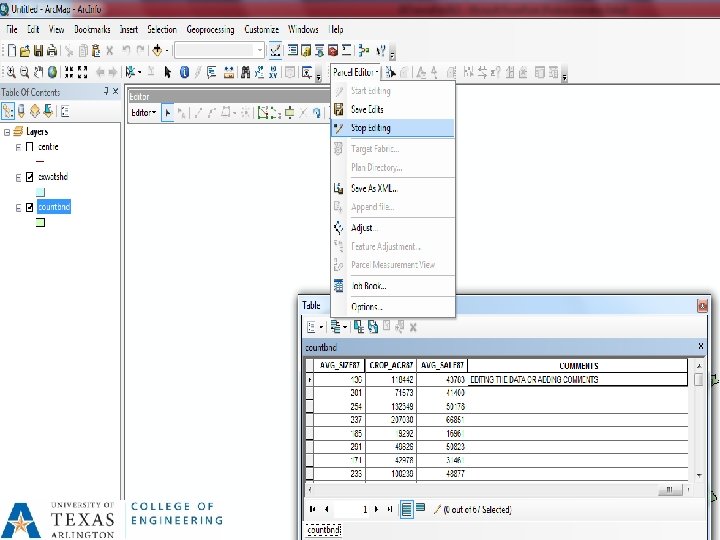Choose Job Book menu entry
This screenshot has width=720, height=540.
pyautogui.click(x=393, y=286)
